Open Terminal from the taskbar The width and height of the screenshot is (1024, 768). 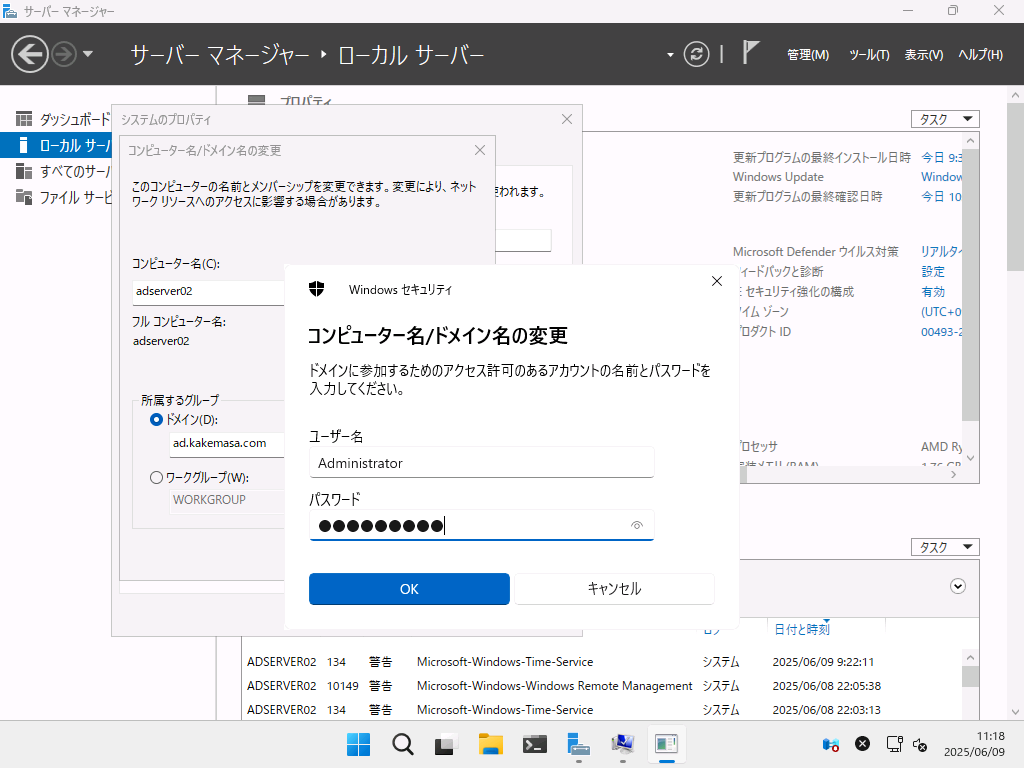tap(534, 744)
